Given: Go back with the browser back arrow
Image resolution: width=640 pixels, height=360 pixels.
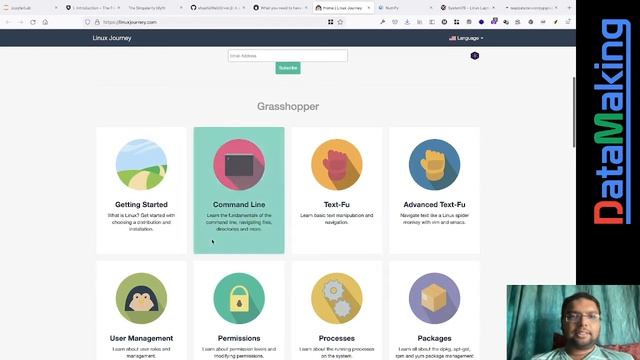Looking at the screenshot, I should coord(9,22).
